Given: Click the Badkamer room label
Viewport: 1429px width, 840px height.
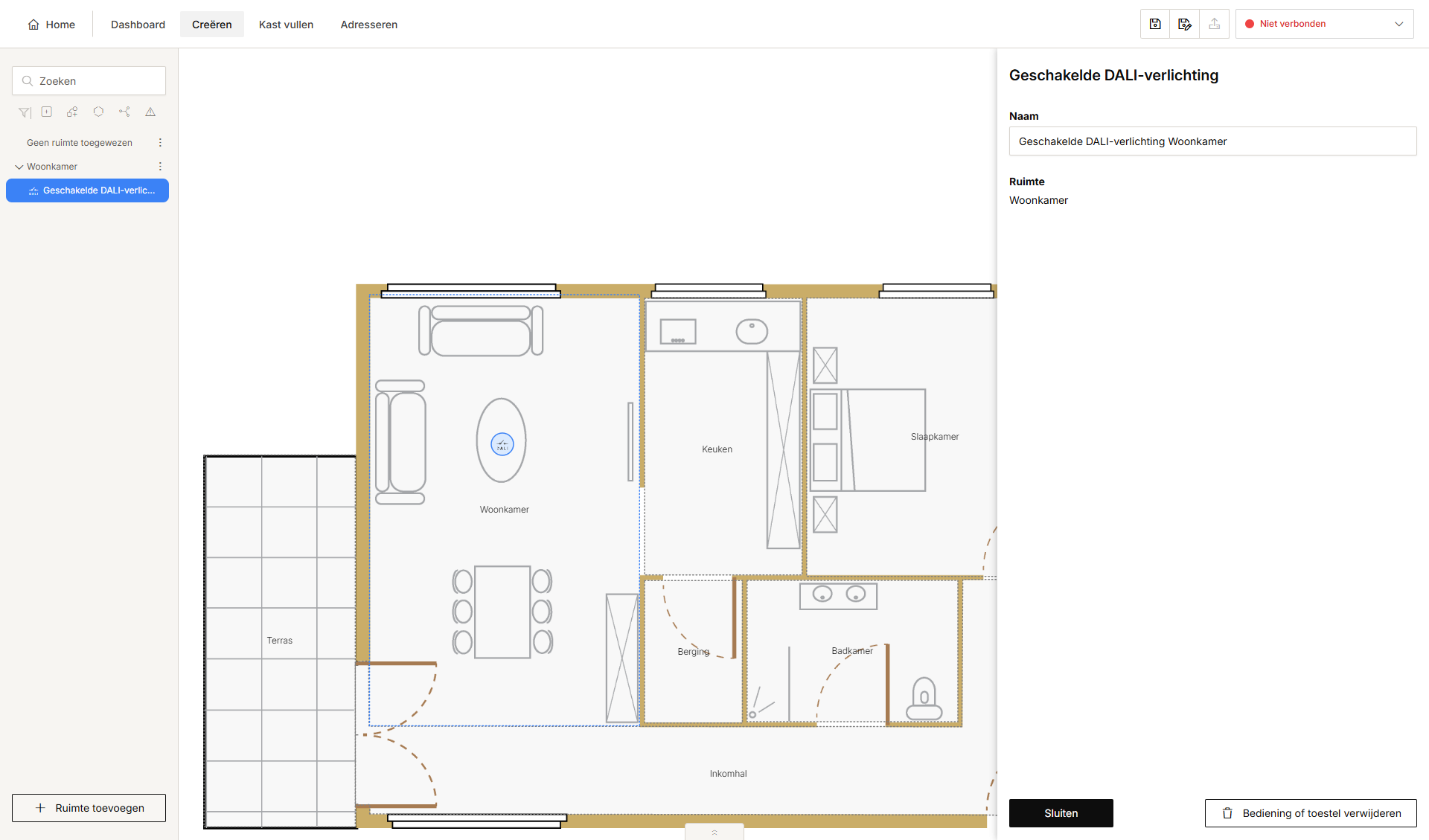Looking at the screenshot, I should (852, 651).
